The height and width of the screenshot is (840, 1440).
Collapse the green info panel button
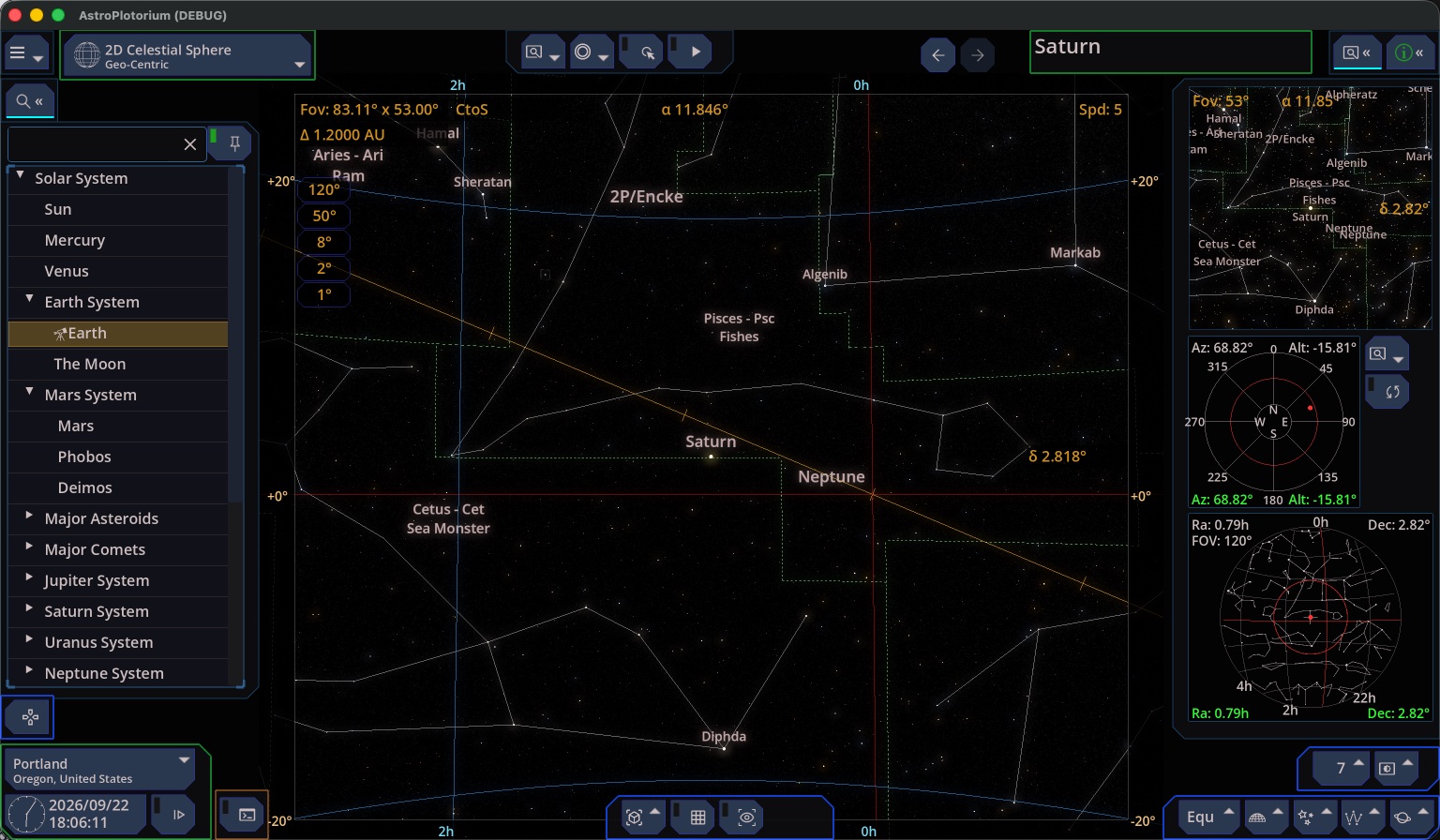[1409, 52]
